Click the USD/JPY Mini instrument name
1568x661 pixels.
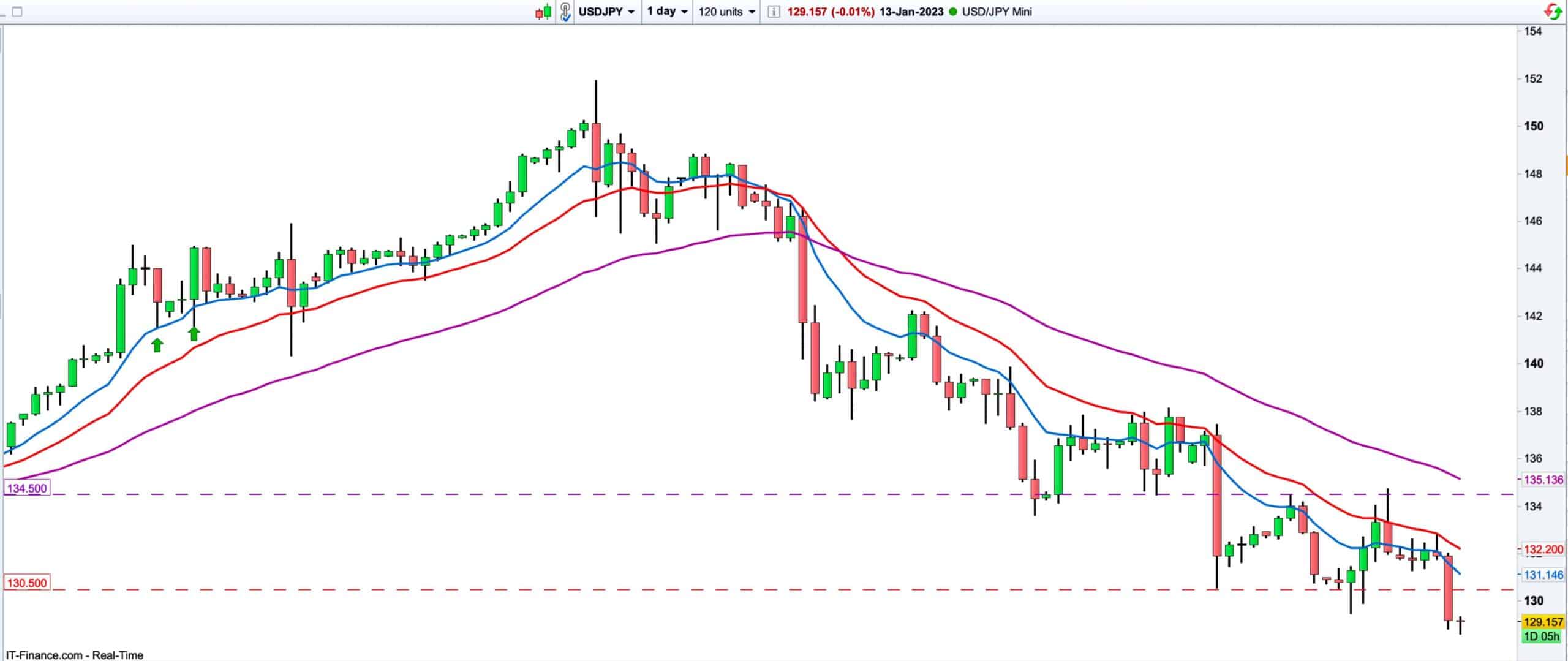[997, 12]
